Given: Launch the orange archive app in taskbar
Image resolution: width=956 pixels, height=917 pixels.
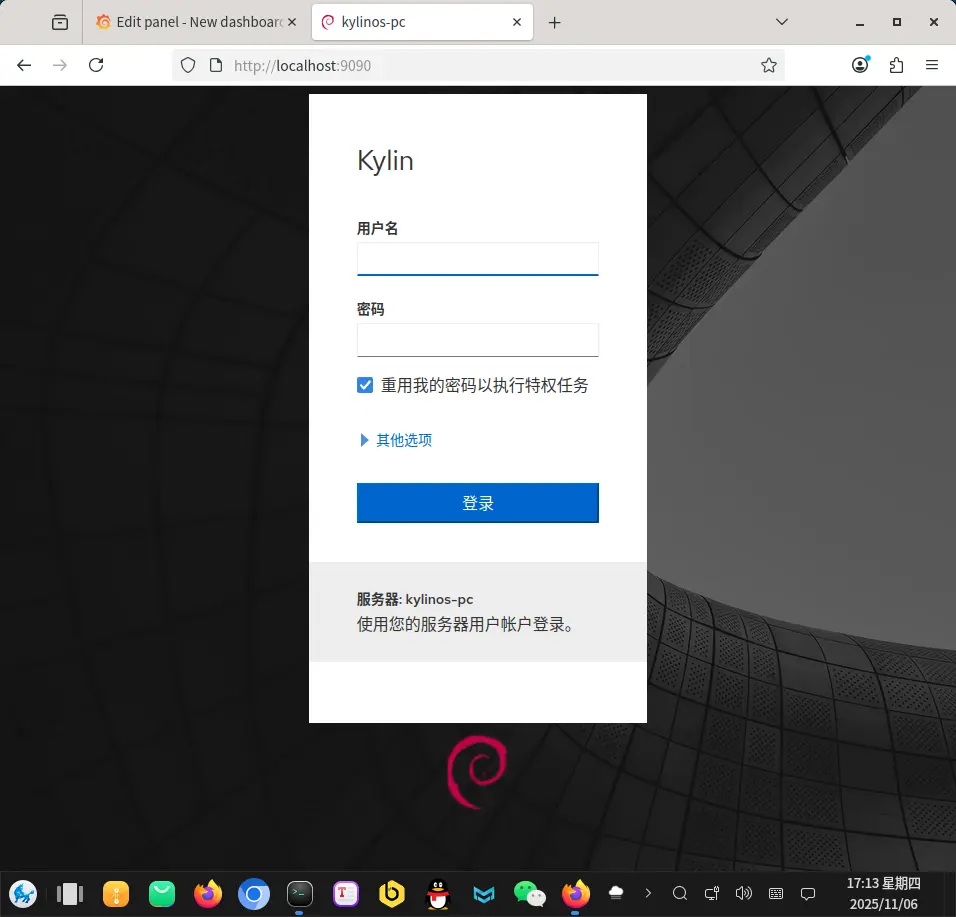Looking at the screenshot, I should (x=116, y=894).
